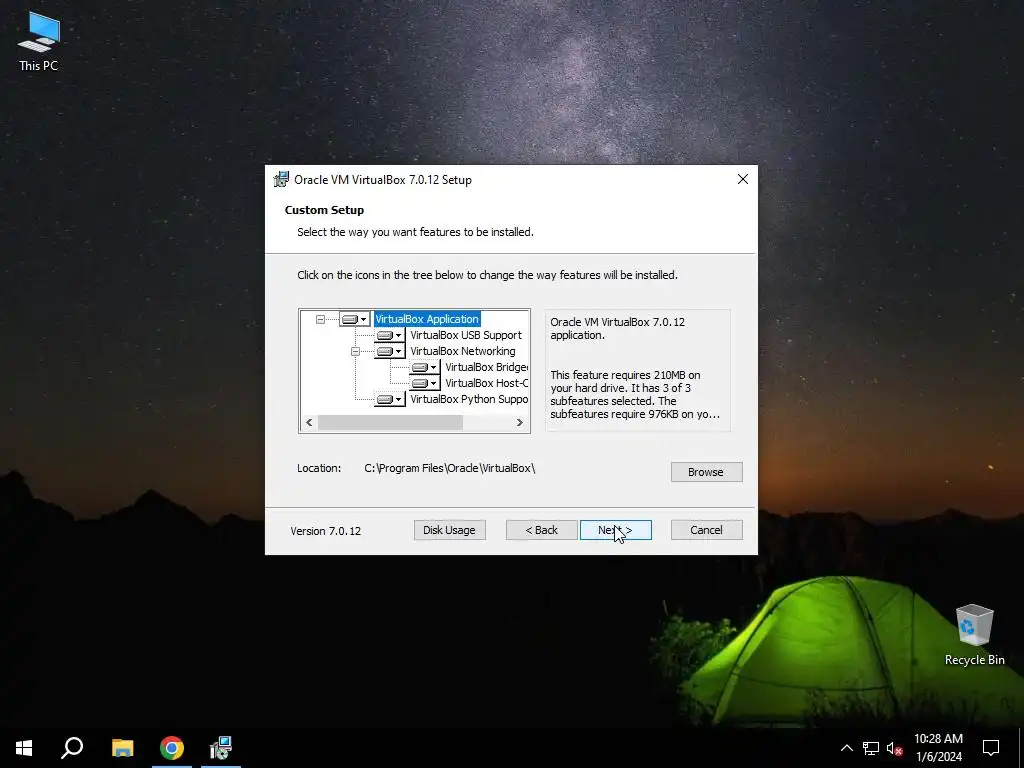Screen dimensions: 1024x768
Task: Open the clock showing 10:28 AM
Action: coord(938,748)
